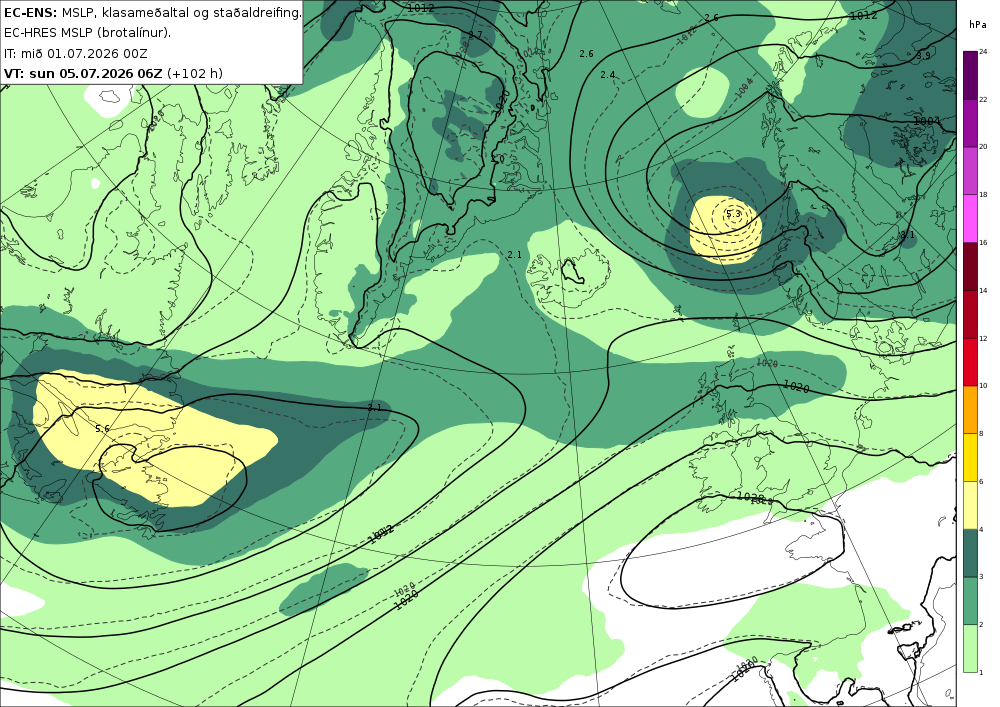Click the '(+102 h)' forecast lead time text
This screenshot has width=1000, height=707.
tap(195, 73)
